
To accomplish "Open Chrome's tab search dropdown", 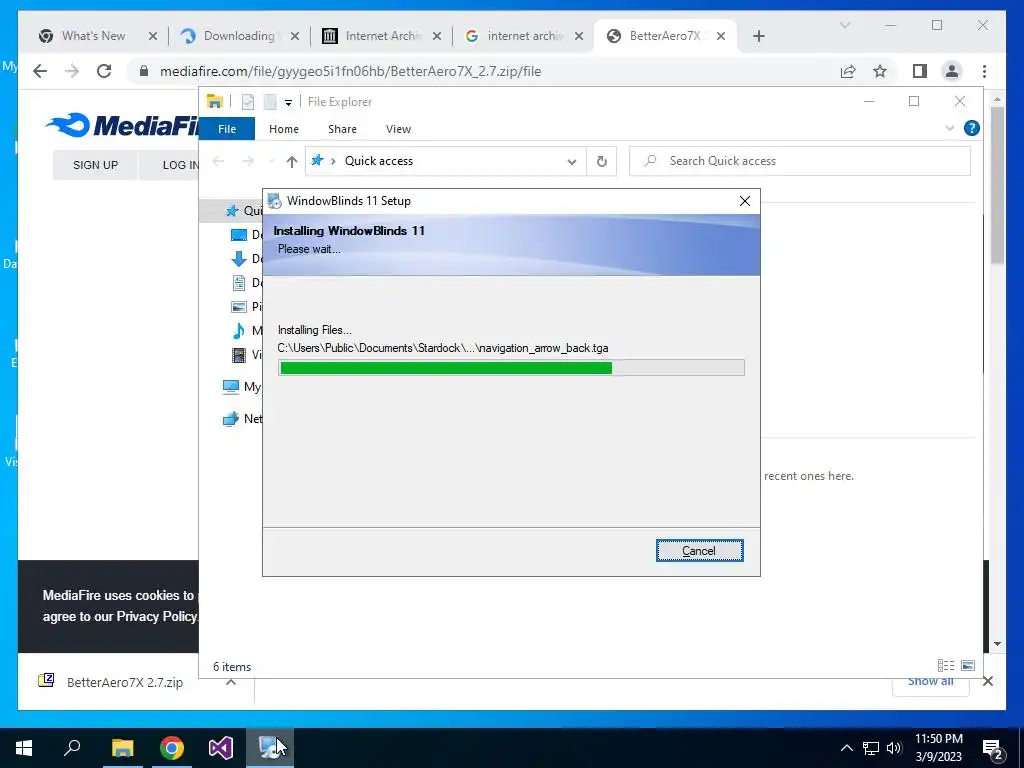I will pos(844,25).
